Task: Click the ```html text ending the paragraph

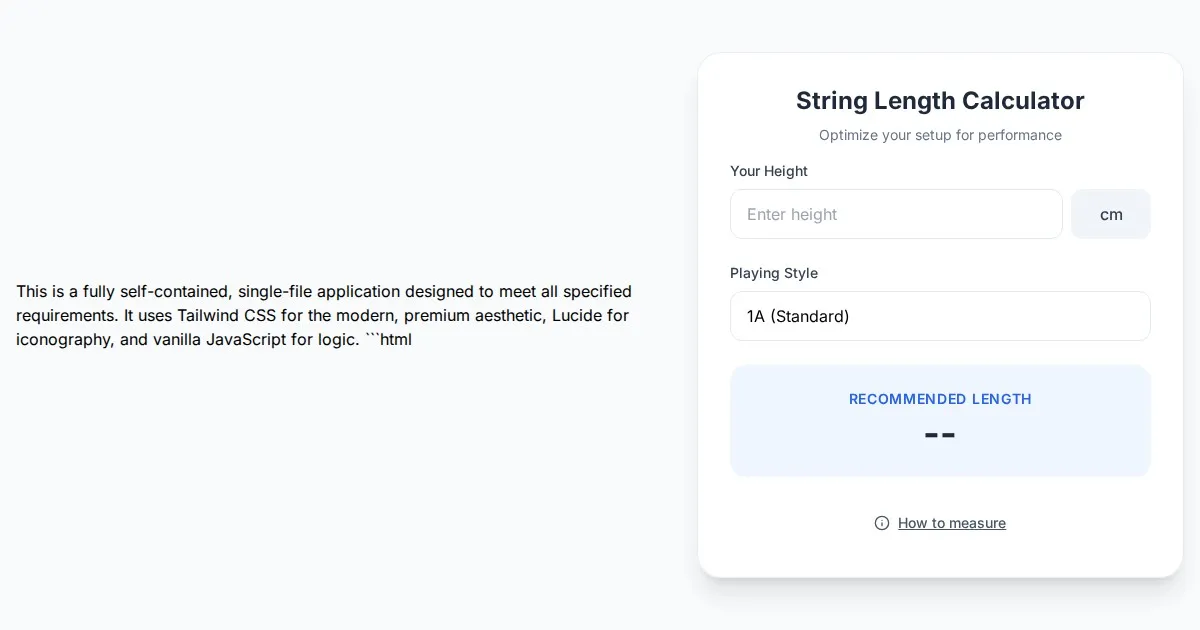Action: pos(388,339)
